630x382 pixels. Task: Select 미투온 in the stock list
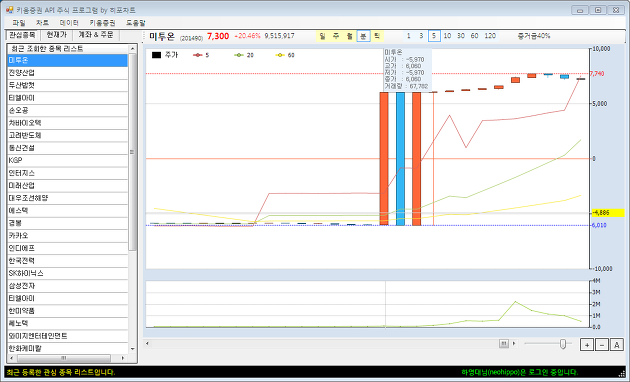coord(67,60)
